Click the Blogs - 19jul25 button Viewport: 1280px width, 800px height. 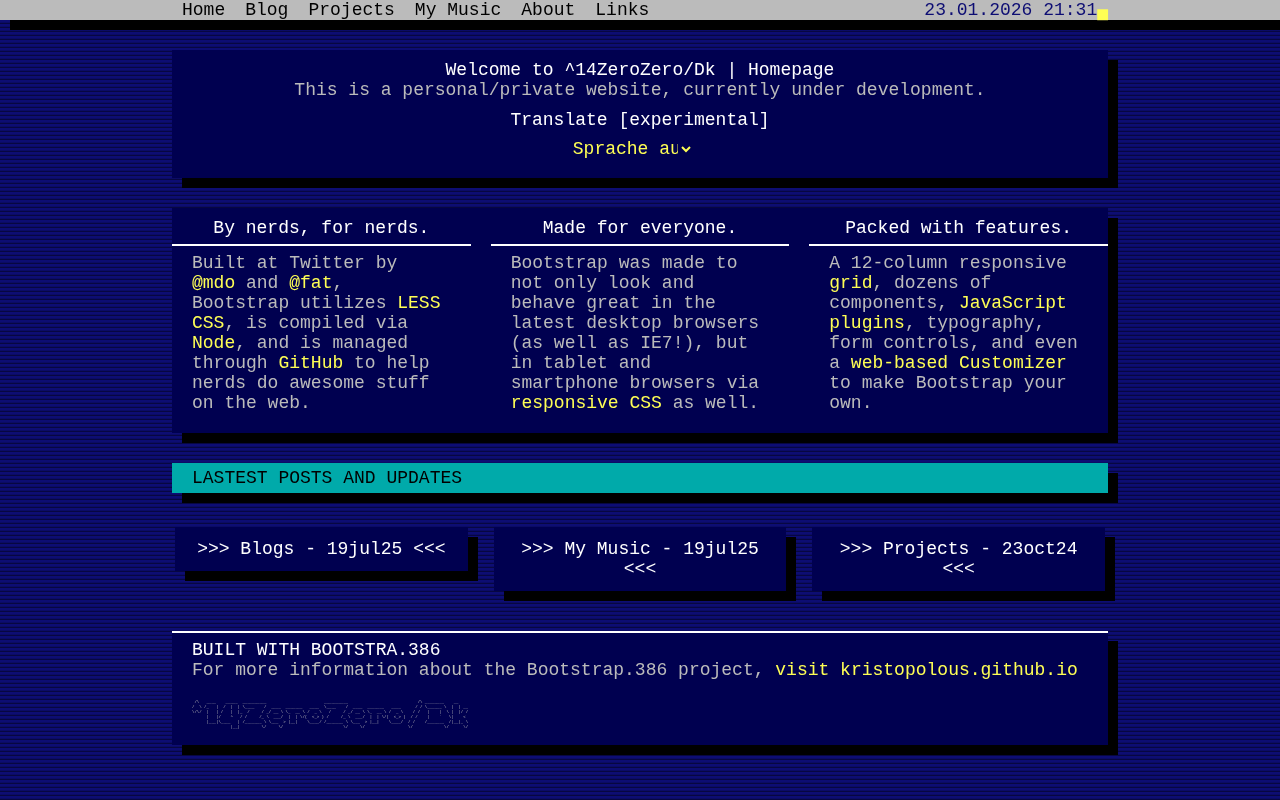pos(321,549)
